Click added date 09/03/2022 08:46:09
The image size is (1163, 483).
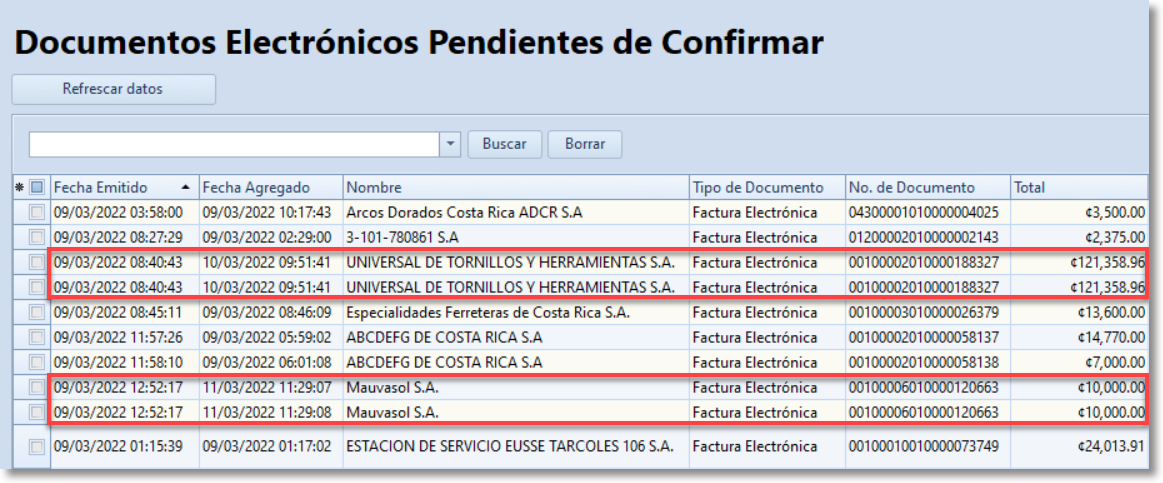point(267,312)
